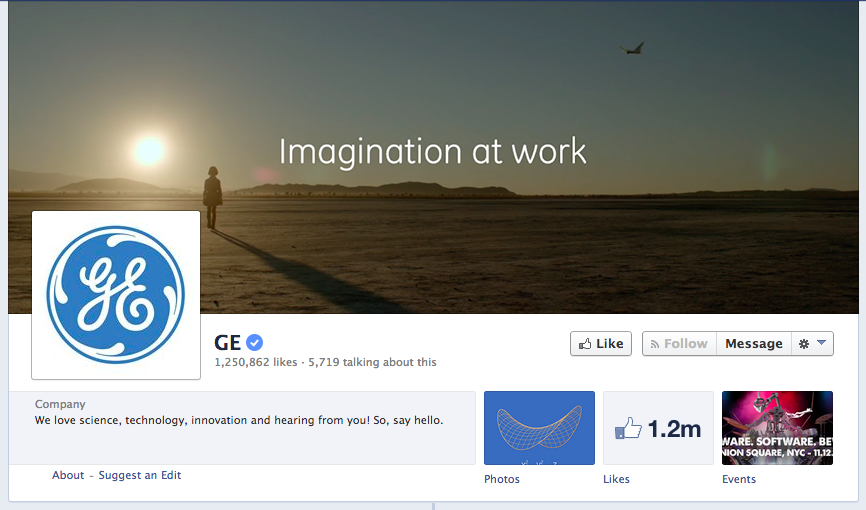The image size is (866, 510).
Task: Go to the Likes tab label
Action: tap(616, 479)
